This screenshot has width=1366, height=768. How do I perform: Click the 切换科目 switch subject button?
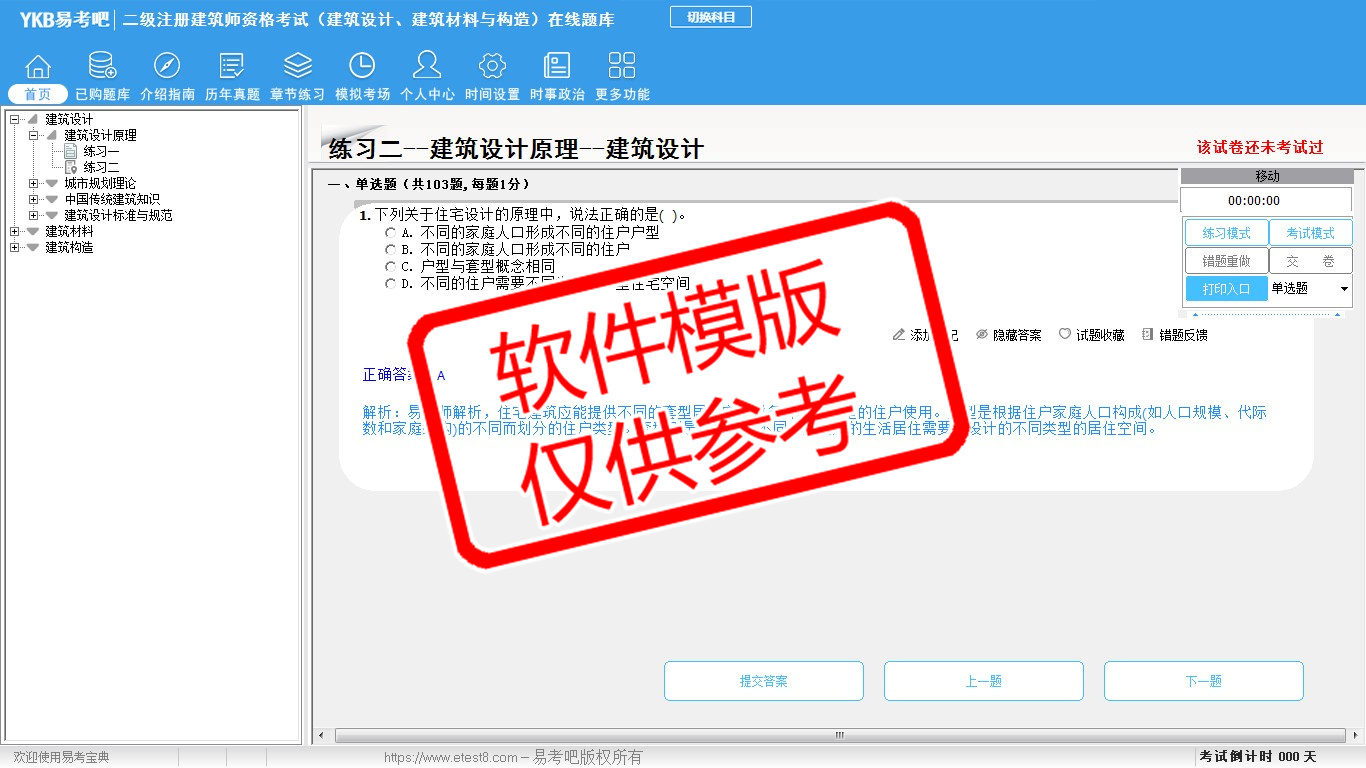point(711,17)
